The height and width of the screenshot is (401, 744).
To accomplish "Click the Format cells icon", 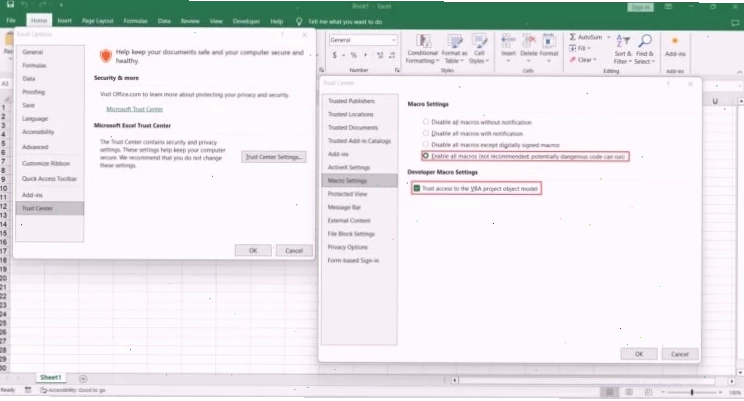I will pos(549,41).
